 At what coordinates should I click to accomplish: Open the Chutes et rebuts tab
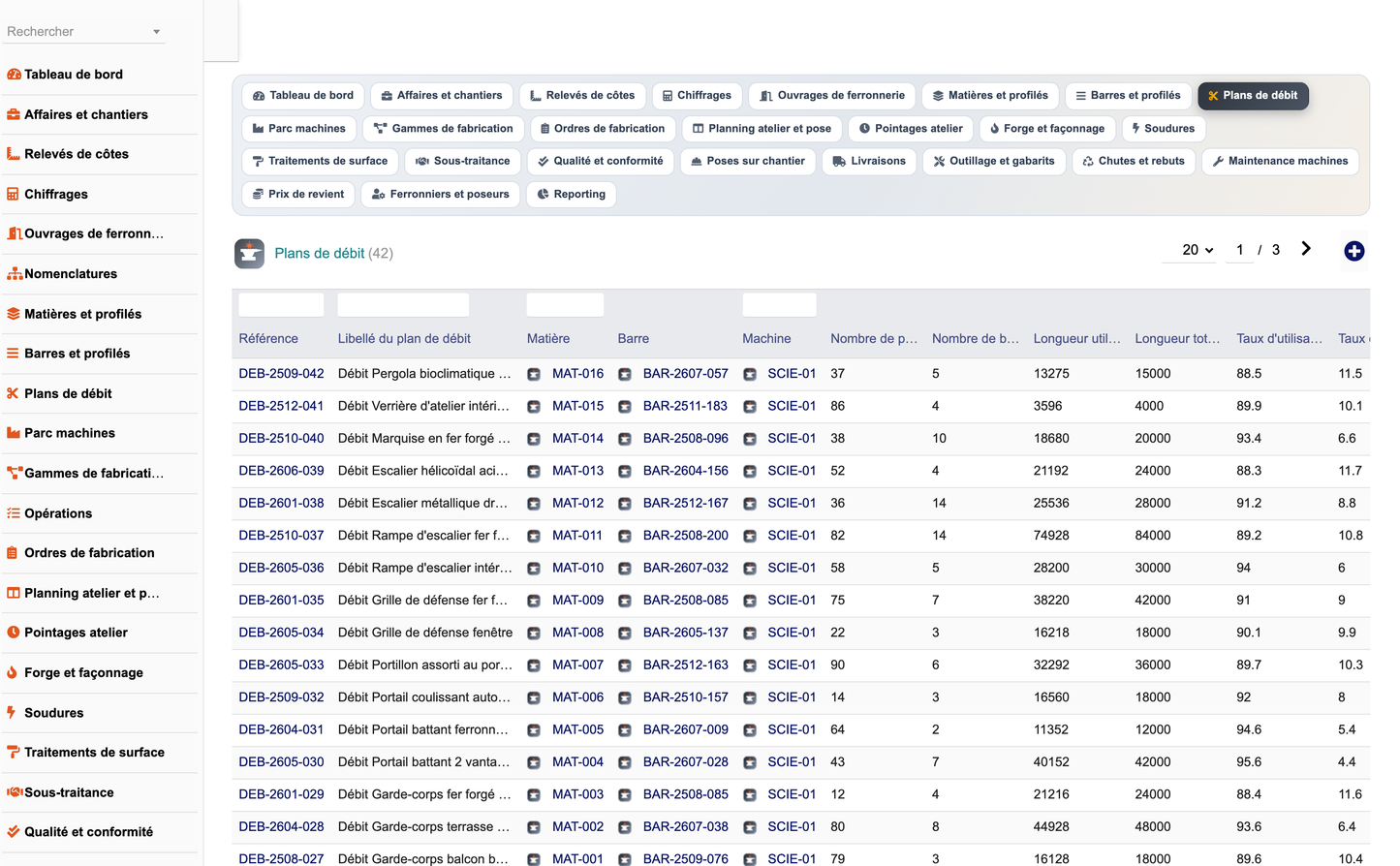1134,162
